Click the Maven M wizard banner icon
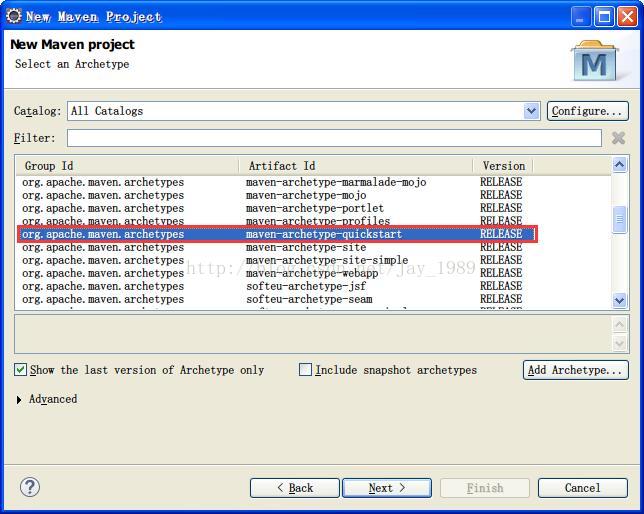The height and width of the screenshot is (514, 644). click(x=595, y=61)
